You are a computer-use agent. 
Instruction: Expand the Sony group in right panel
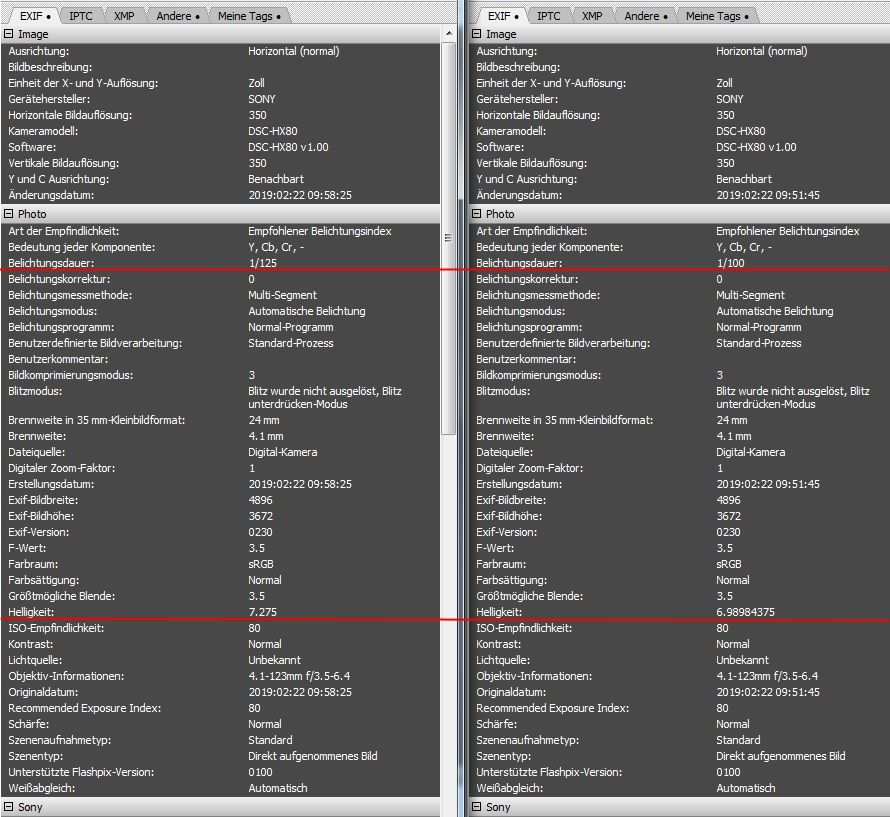[x=476, y=806]
